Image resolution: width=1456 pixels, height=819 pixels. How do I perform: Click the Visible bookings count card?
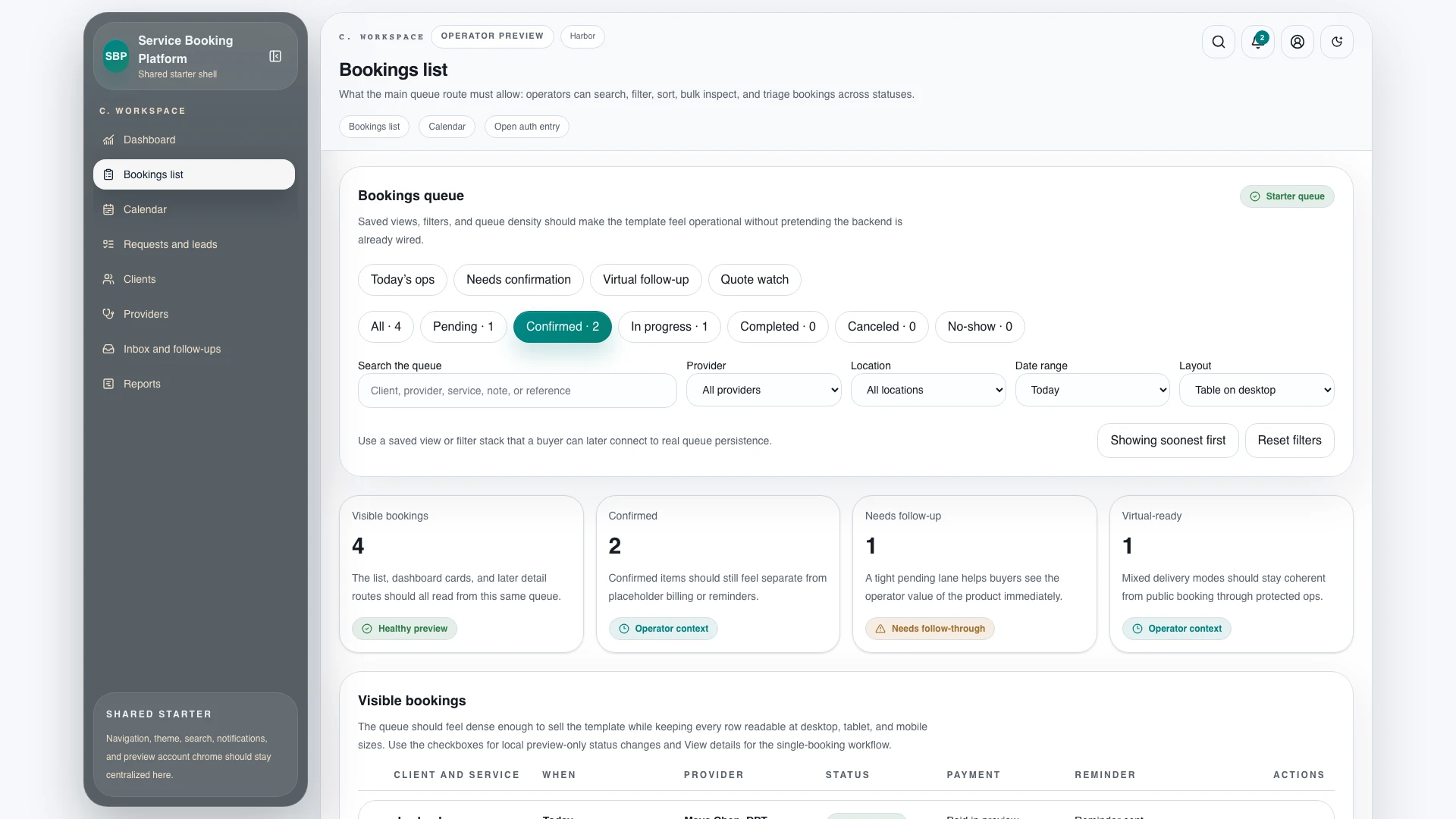[x=461, y=574]
